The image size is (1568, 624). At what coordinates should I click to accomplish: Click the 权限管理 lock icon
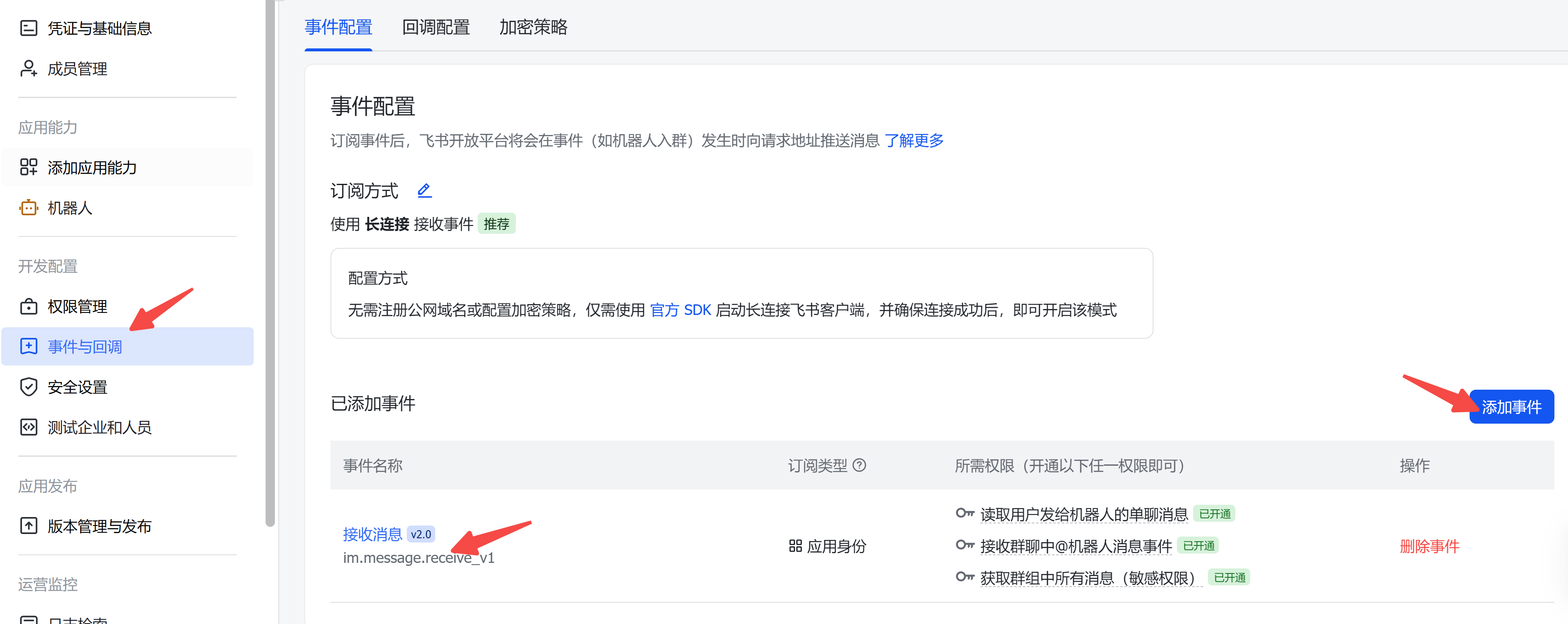[28, 306]
